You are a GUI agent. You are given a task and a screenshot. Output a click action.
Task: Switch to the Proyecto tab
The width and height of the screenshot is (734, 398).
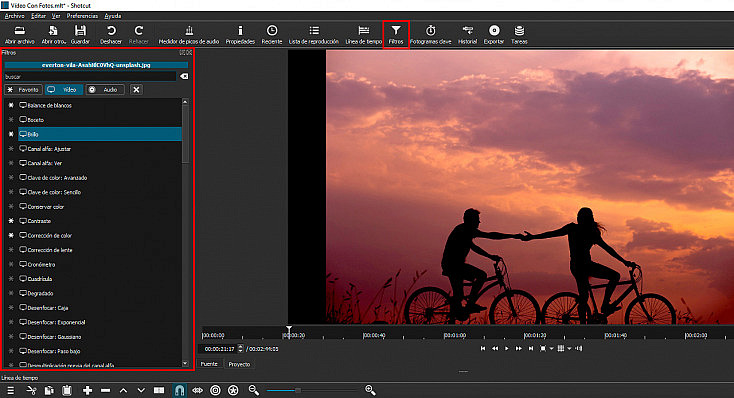click(239, 364)
